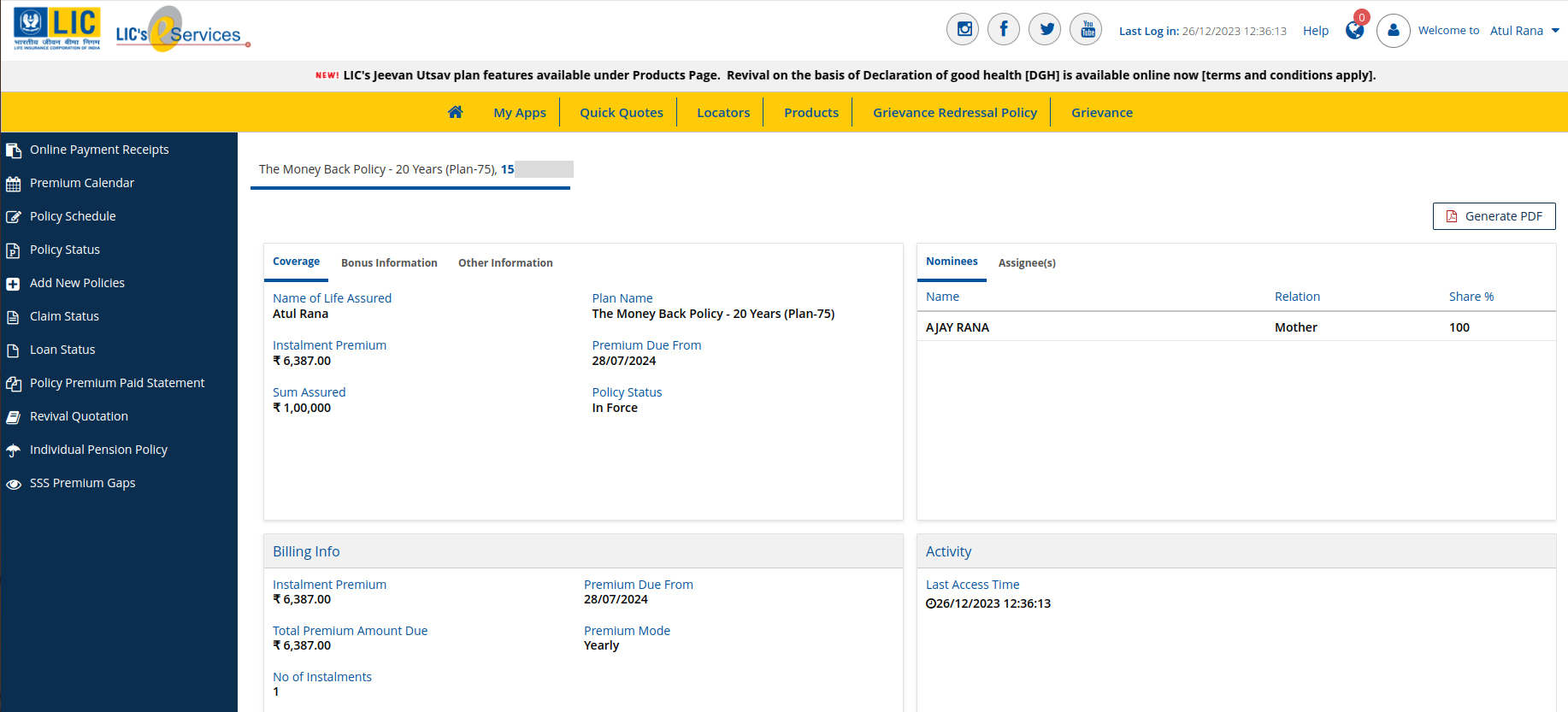The width and height of the screenshot is (1568, 712).
Task: Click the Online Payment Receipts sidebar icon
Action: [13, 150]
